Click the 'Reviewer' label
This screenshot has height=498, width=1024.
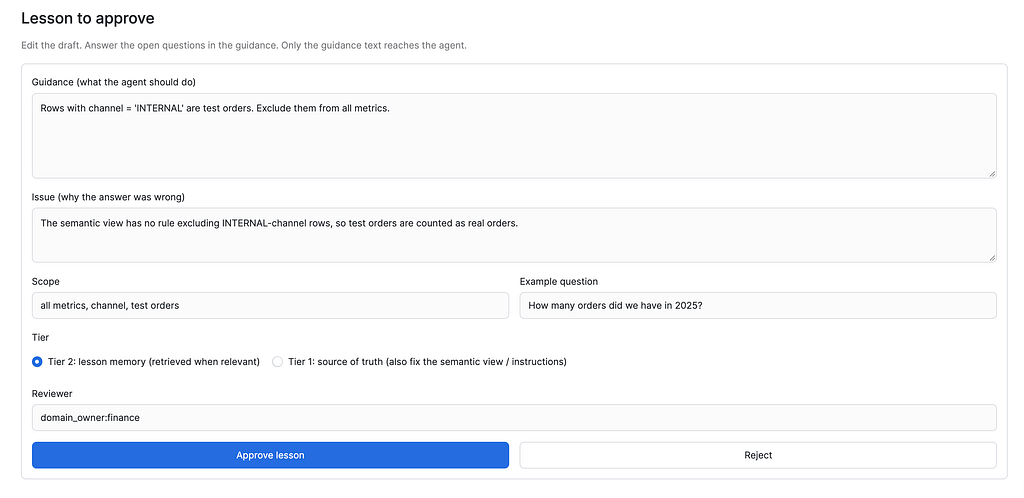pyautogui.click(x=50, y=394)
